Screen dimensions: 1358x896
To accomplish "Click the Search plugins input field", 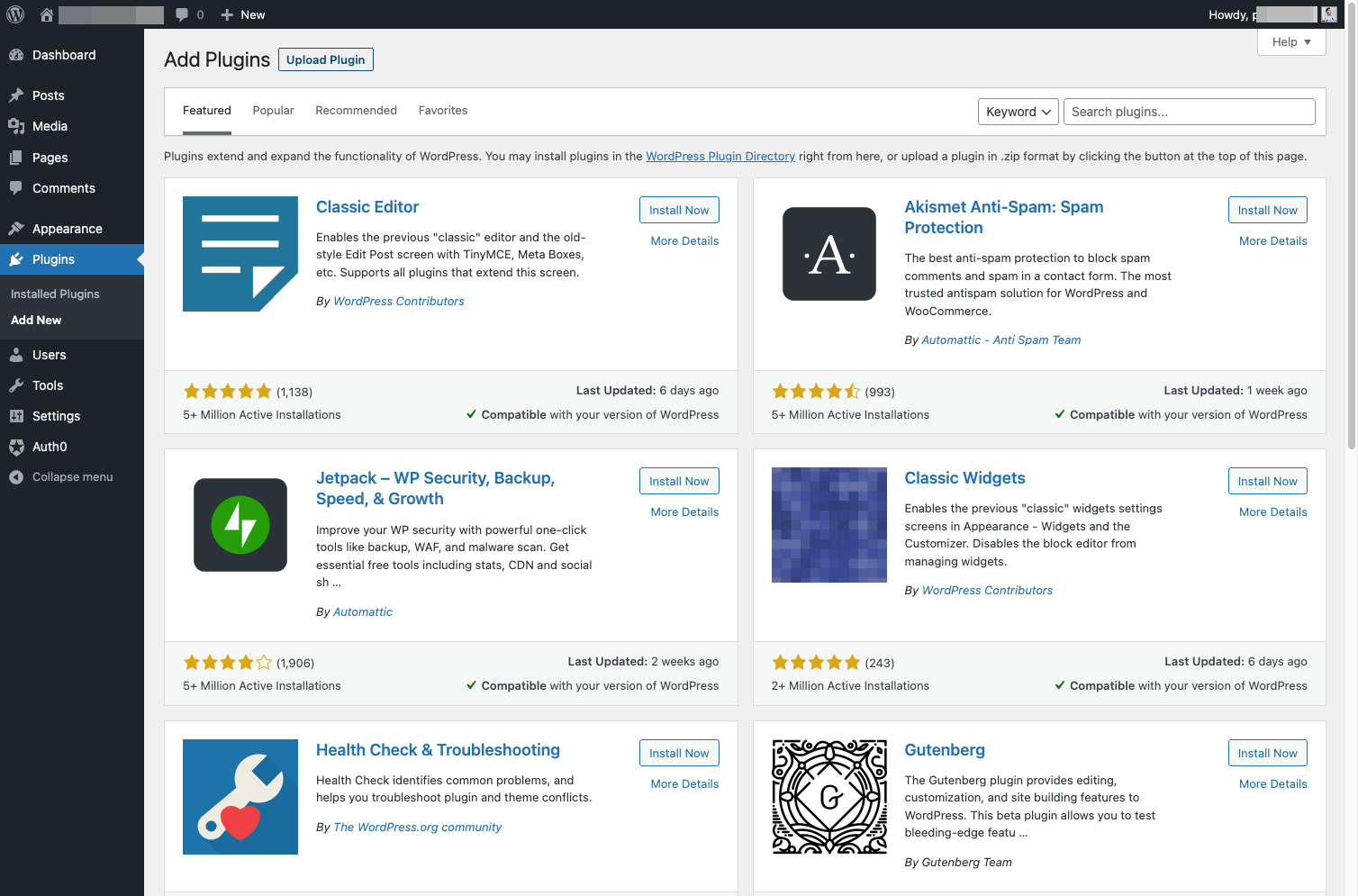I will 1189,112.
